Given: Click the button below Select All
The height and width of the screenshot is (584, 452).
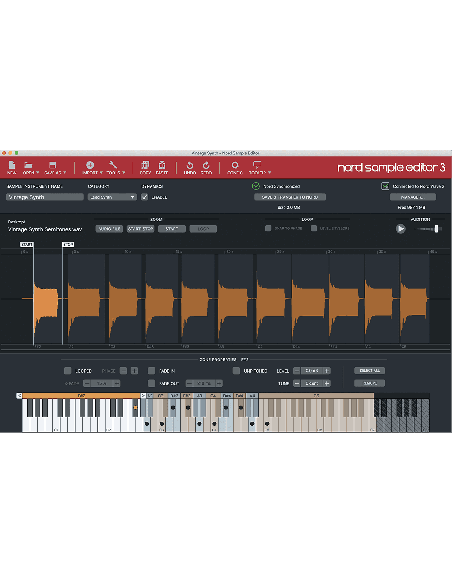Looking at the screenshot, I should coord(369,383).
